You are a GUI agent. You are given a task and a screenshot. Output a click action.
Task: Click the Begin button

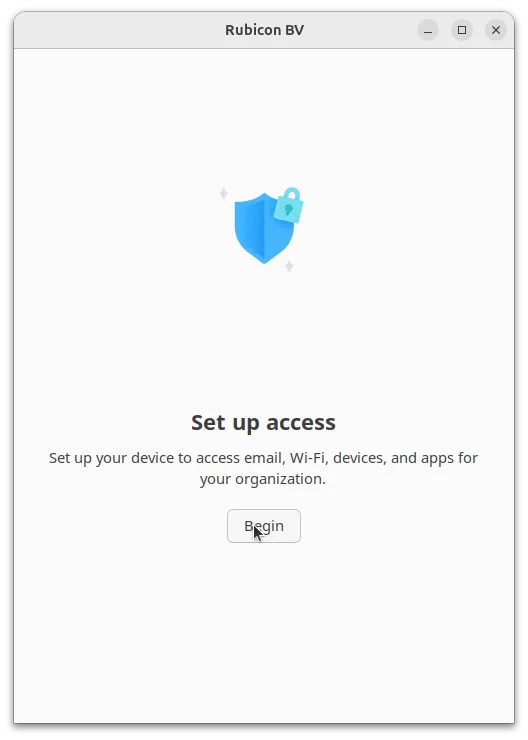264,526
